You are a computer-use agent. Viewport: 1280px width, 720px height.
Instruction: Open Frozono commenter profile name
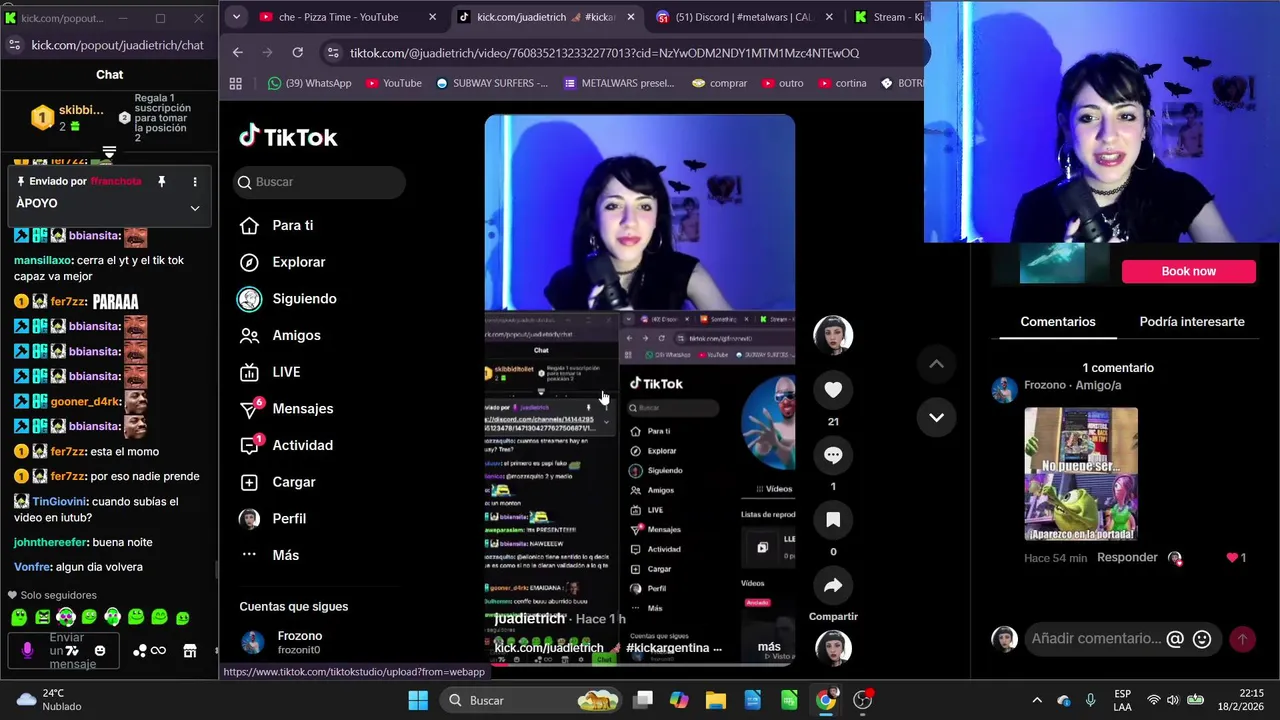tap(1045, 385)
